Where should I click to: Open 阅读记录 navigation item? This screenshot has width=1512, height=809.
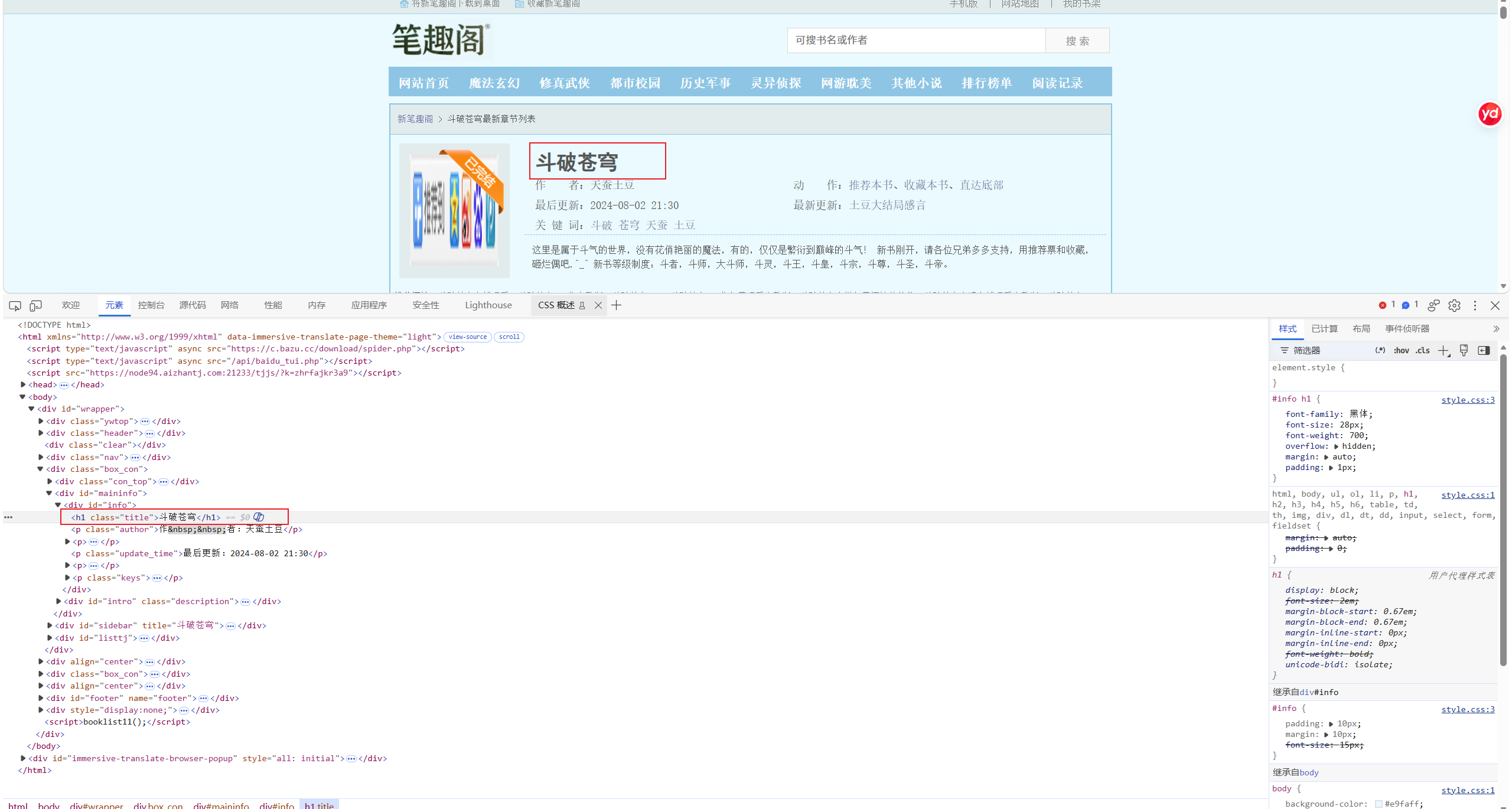click(1057, 83)
